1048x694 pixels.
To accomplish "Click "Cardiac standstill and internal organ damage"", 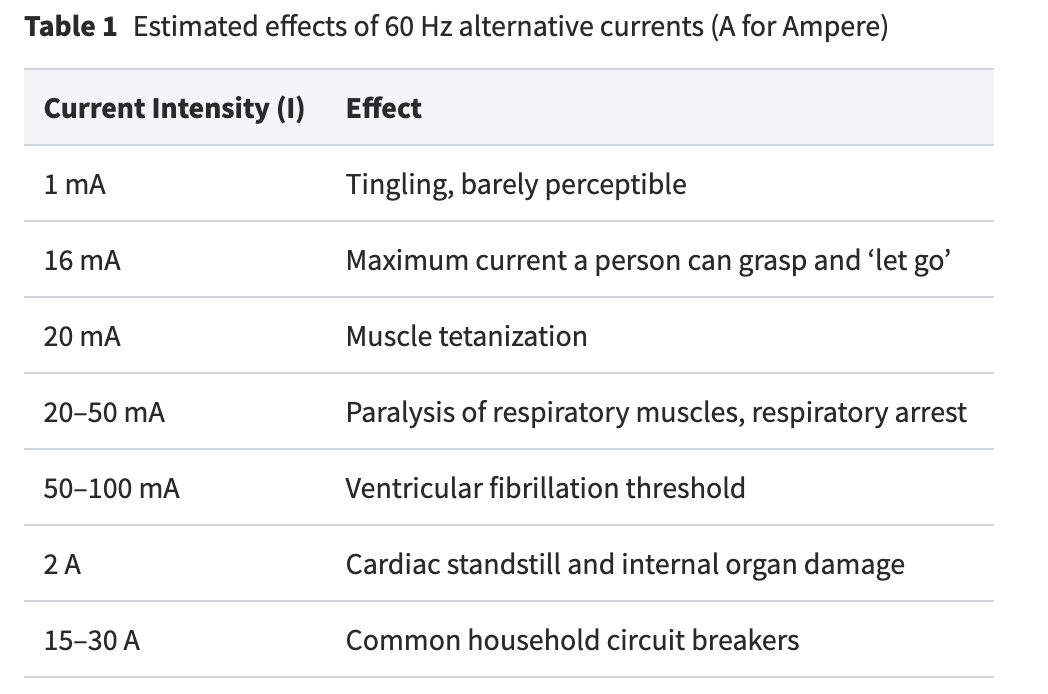I will pos(625,564).
